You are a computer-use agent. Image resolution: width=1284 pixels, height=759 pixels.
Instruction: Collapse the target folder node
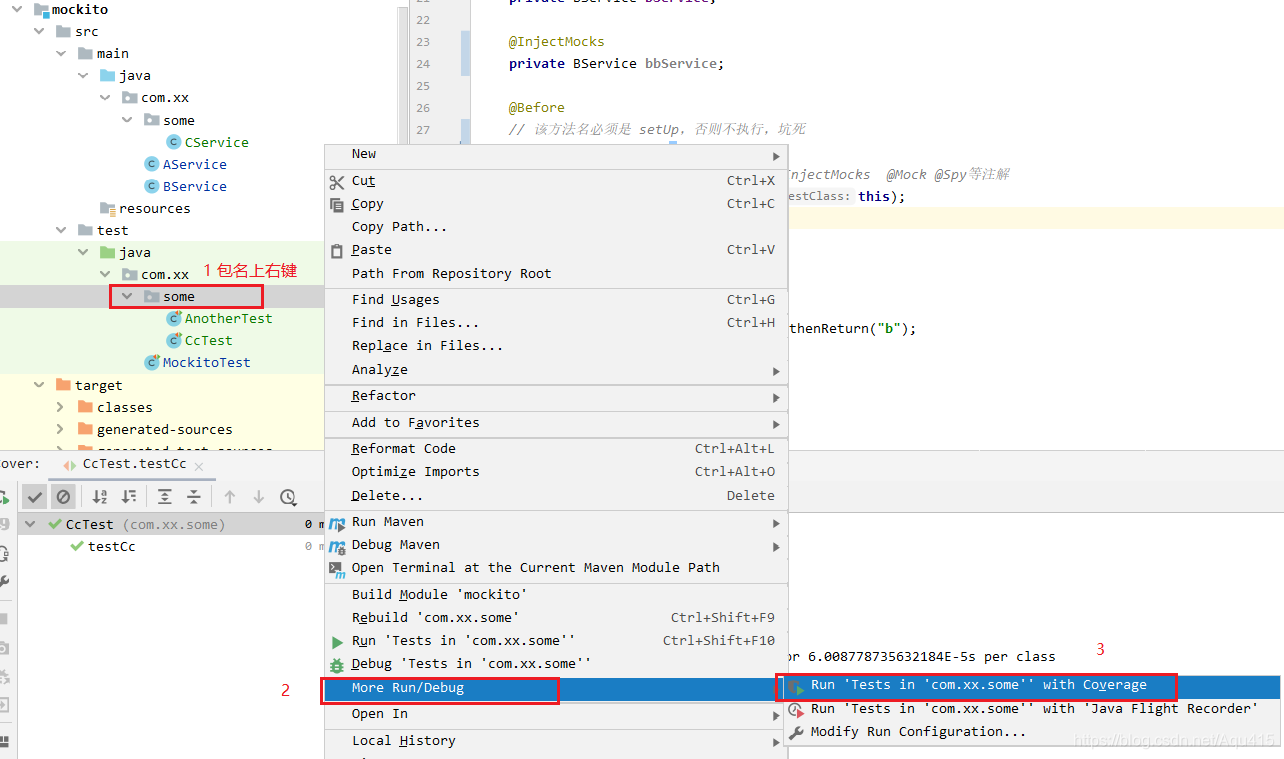point(40,385)
